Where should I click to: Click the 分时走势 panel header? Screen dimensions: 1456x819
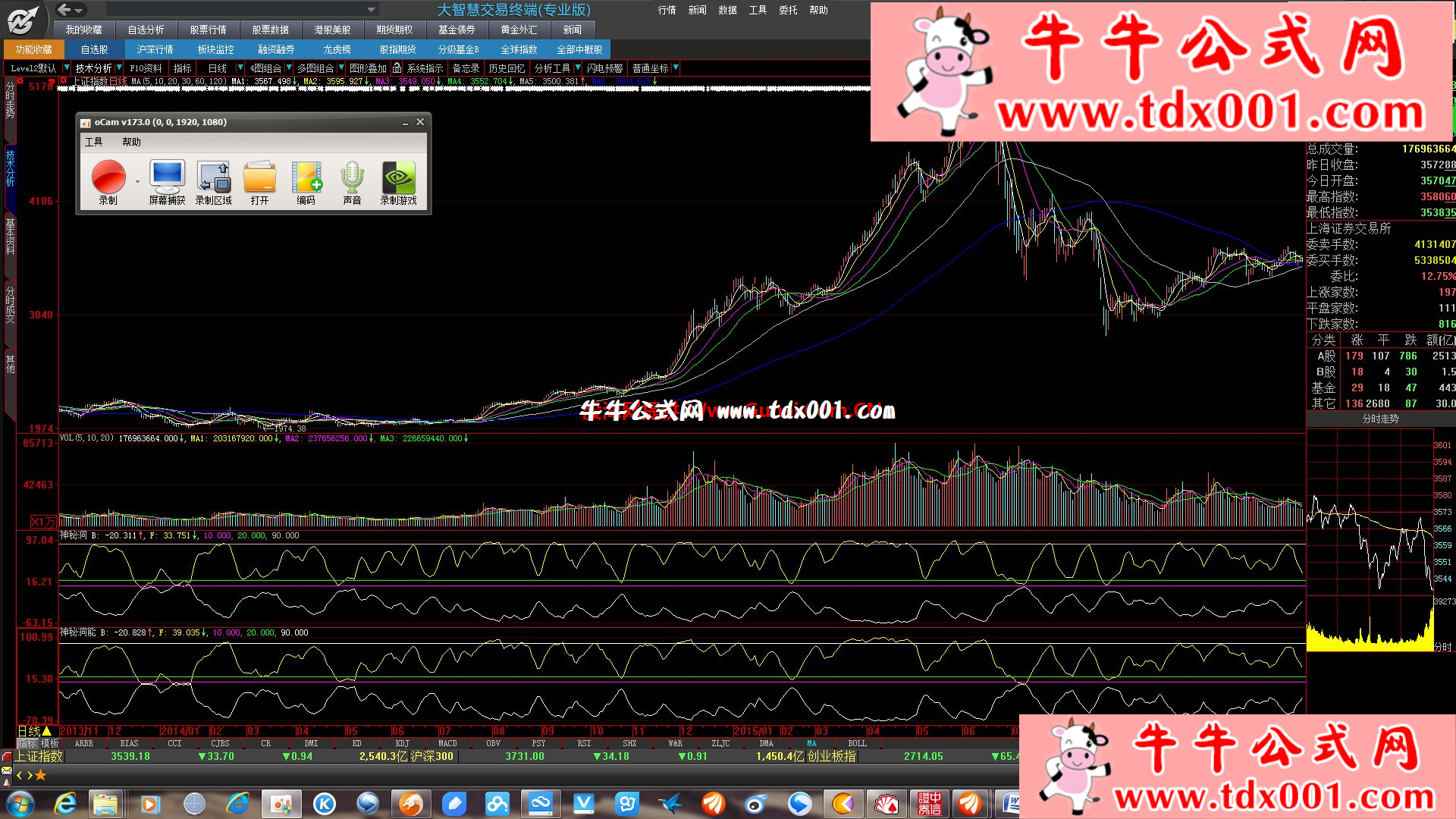coord(1380,419)
